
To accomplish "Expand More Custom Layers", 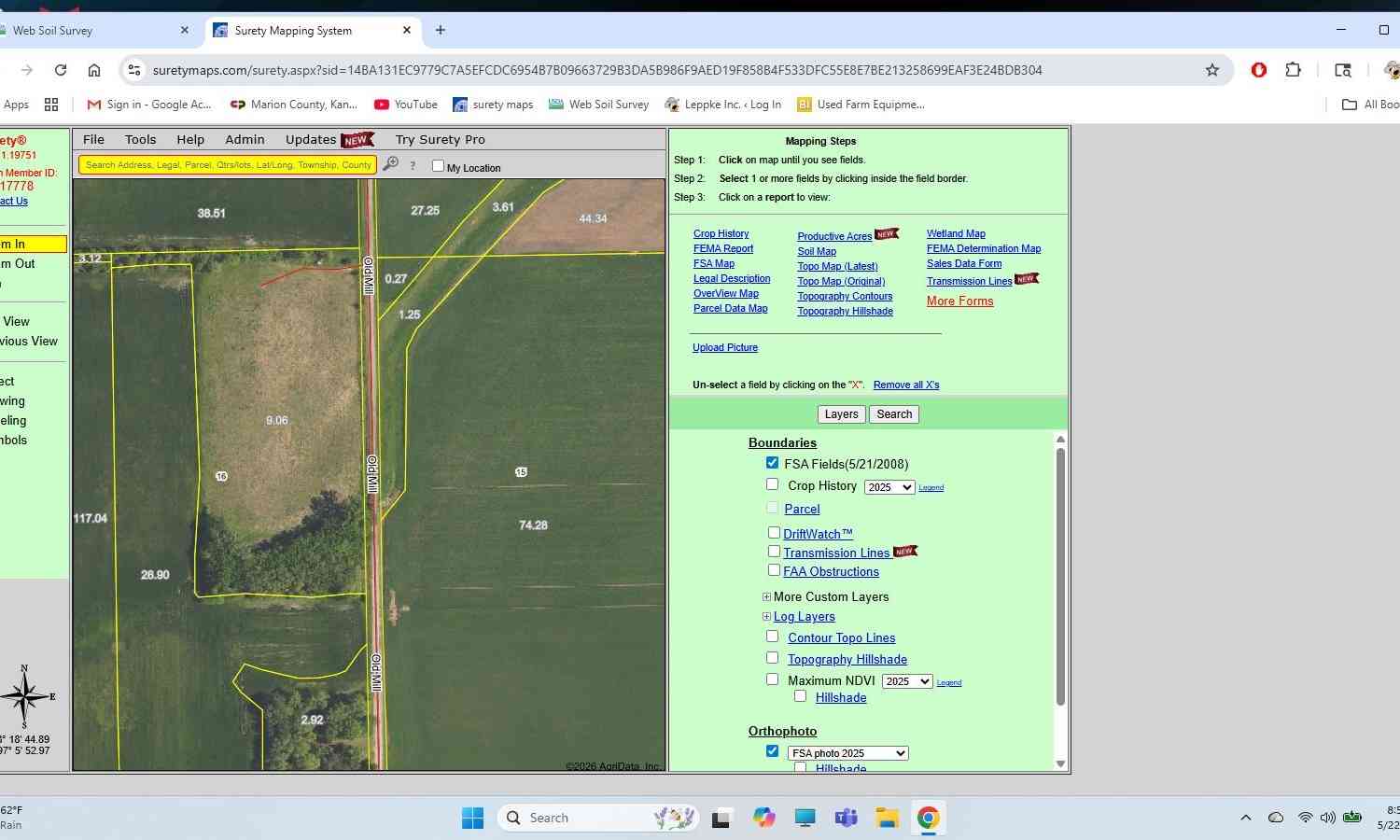I will pos(766,597).
